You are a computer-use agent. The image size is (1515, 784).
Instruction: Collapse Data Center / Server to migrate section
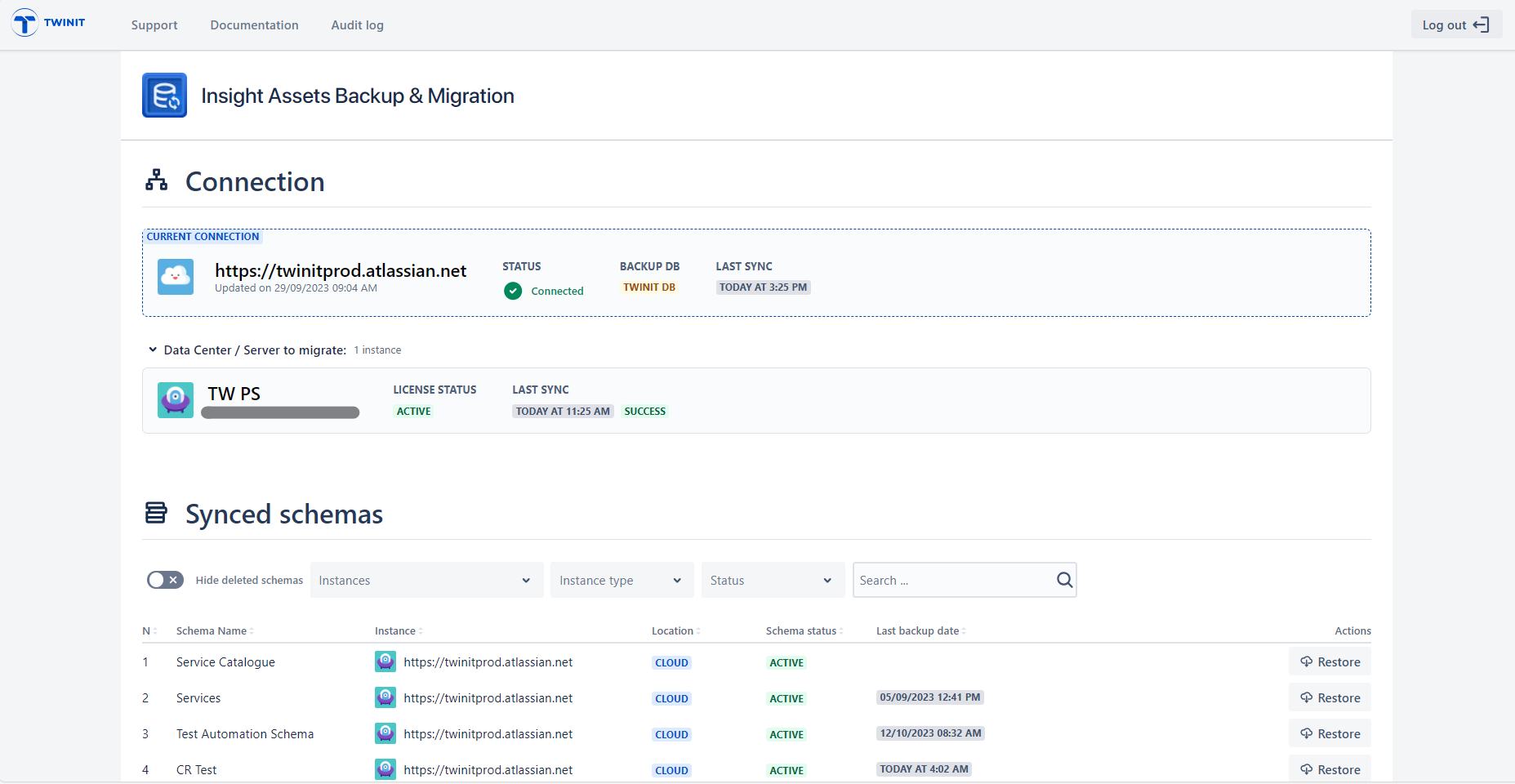click(153, 350)
